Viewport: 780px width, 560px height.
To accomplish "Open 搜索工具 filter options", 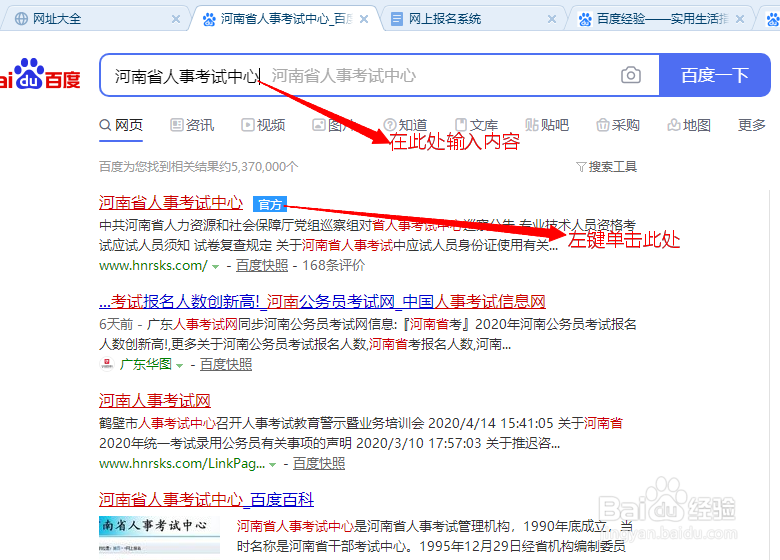I will click(606, 167).
